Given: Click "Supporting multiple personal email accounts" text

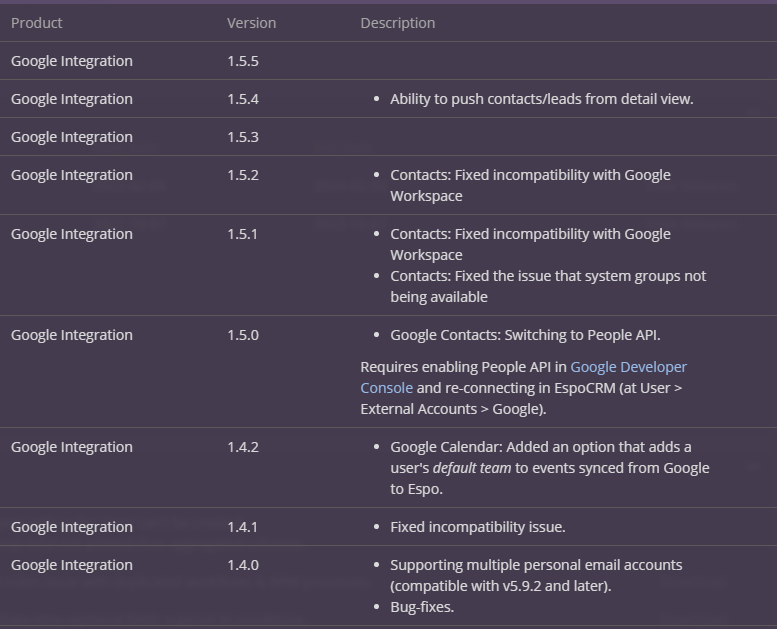Looking at the screenshot, I should pos(536,565).
